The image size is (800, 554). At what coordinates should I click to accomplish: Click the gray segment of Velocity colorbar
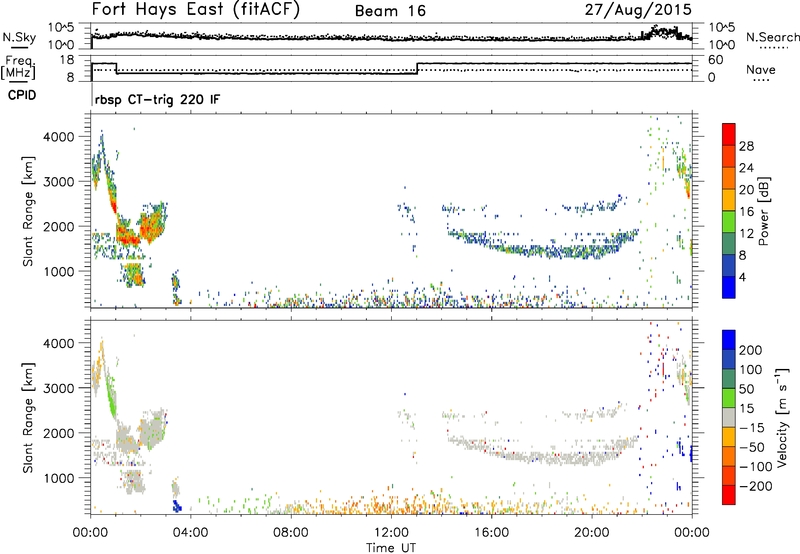coord(729,417)
